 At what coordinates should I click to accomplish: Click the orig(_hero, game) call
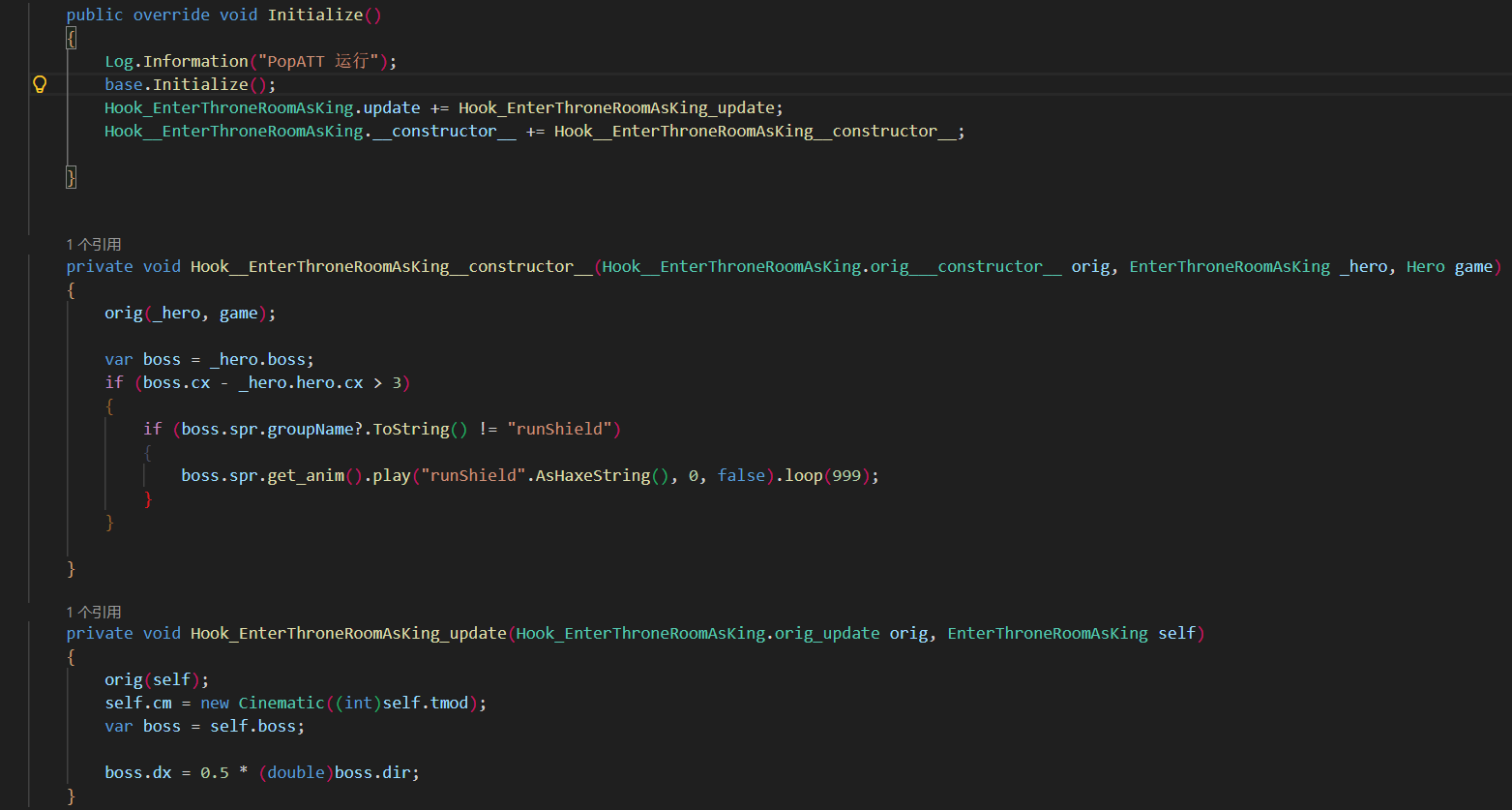pyautogui.click(x=191, y=313)
